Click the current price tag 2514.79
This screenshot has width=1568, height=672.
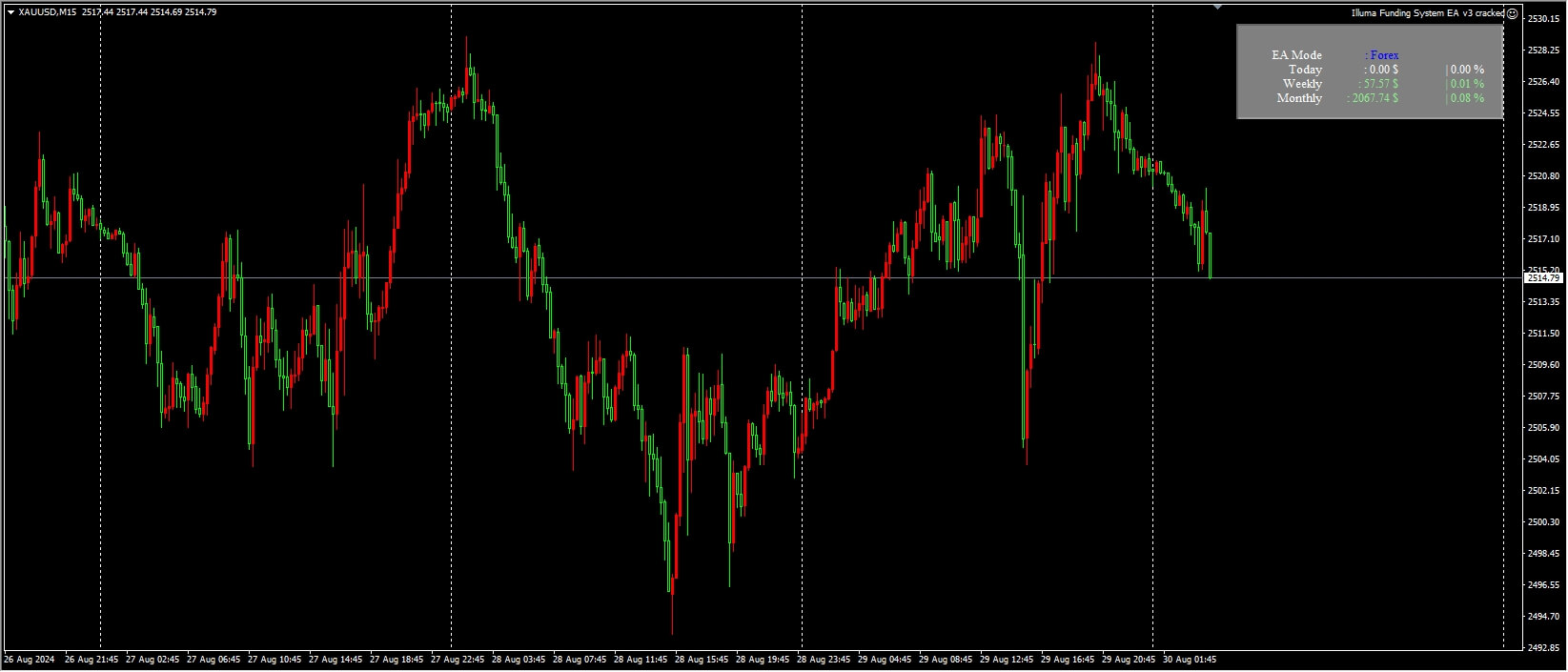point(1543,278)
